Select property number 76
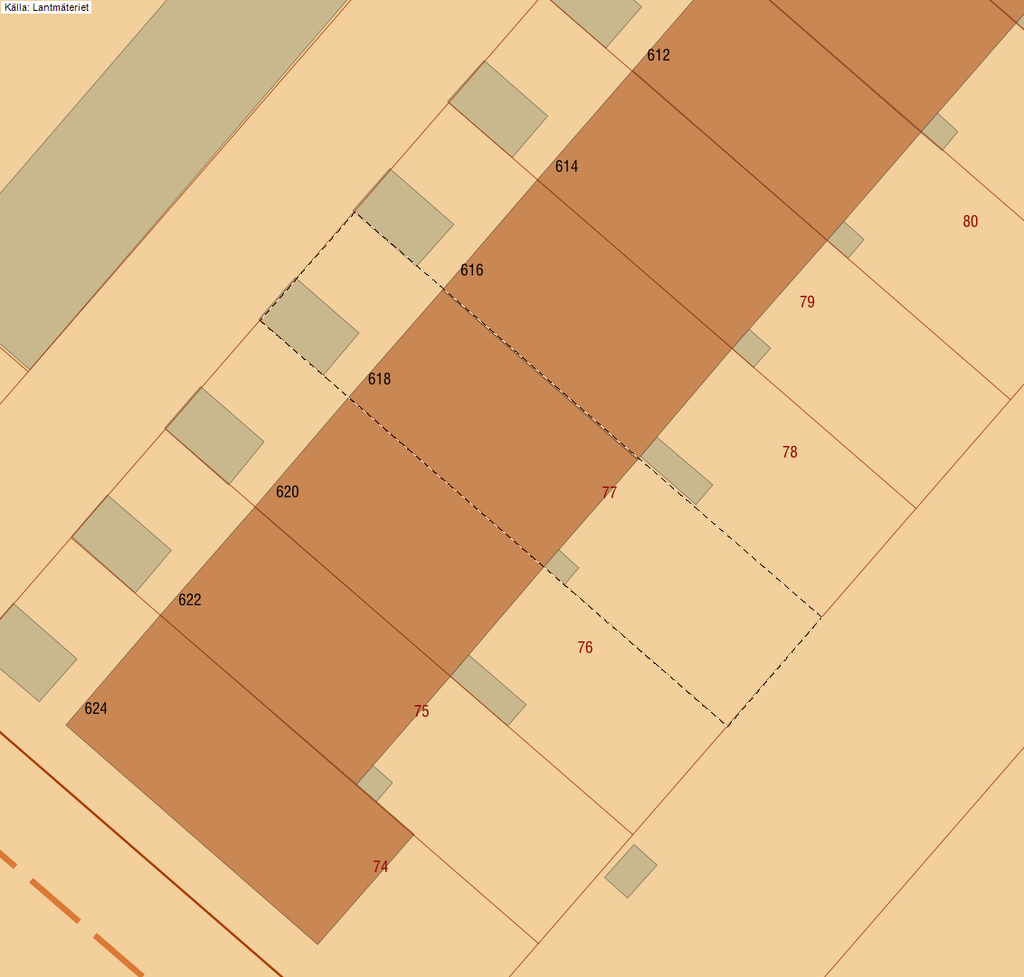Viewport: 1024px width, 977px height. [585, 648]
